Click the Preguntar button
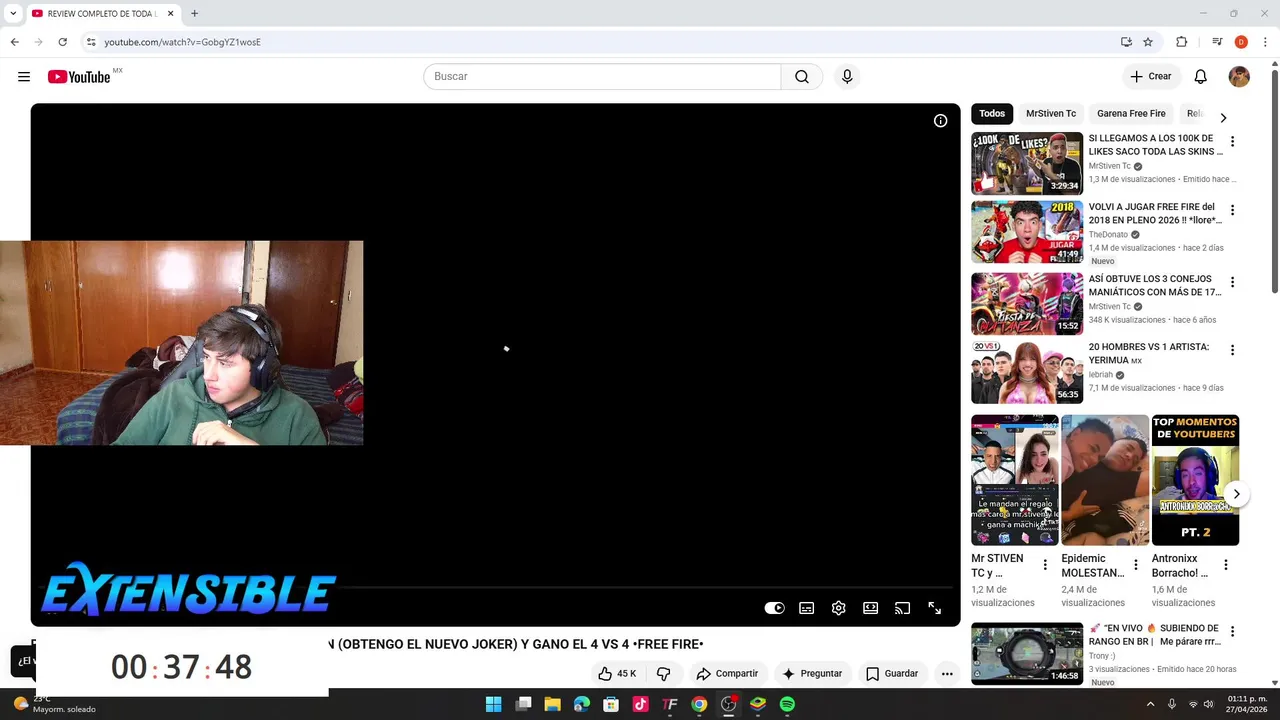 click(x=812, y=674)
